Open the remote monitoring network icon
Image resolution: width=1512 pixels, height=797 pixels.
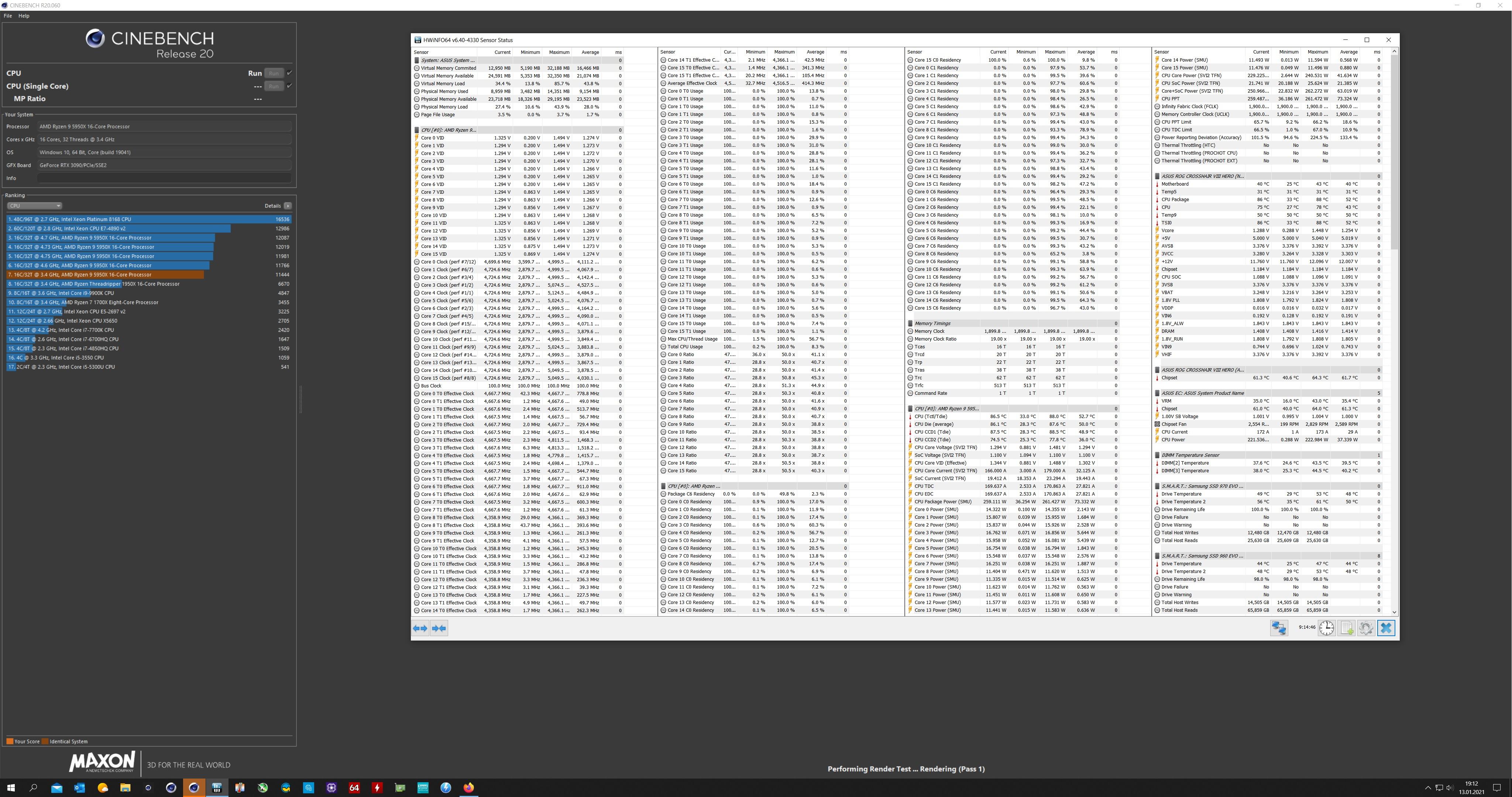click(x=1279, y=628)
